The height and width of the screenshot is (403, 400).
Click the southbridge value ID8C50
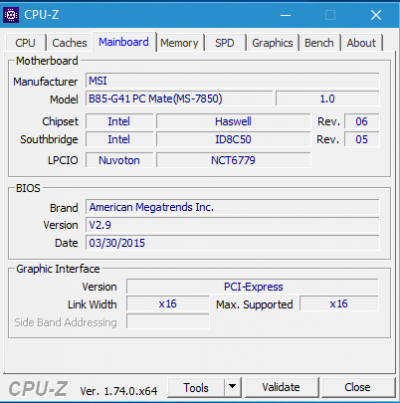(233, 139)
